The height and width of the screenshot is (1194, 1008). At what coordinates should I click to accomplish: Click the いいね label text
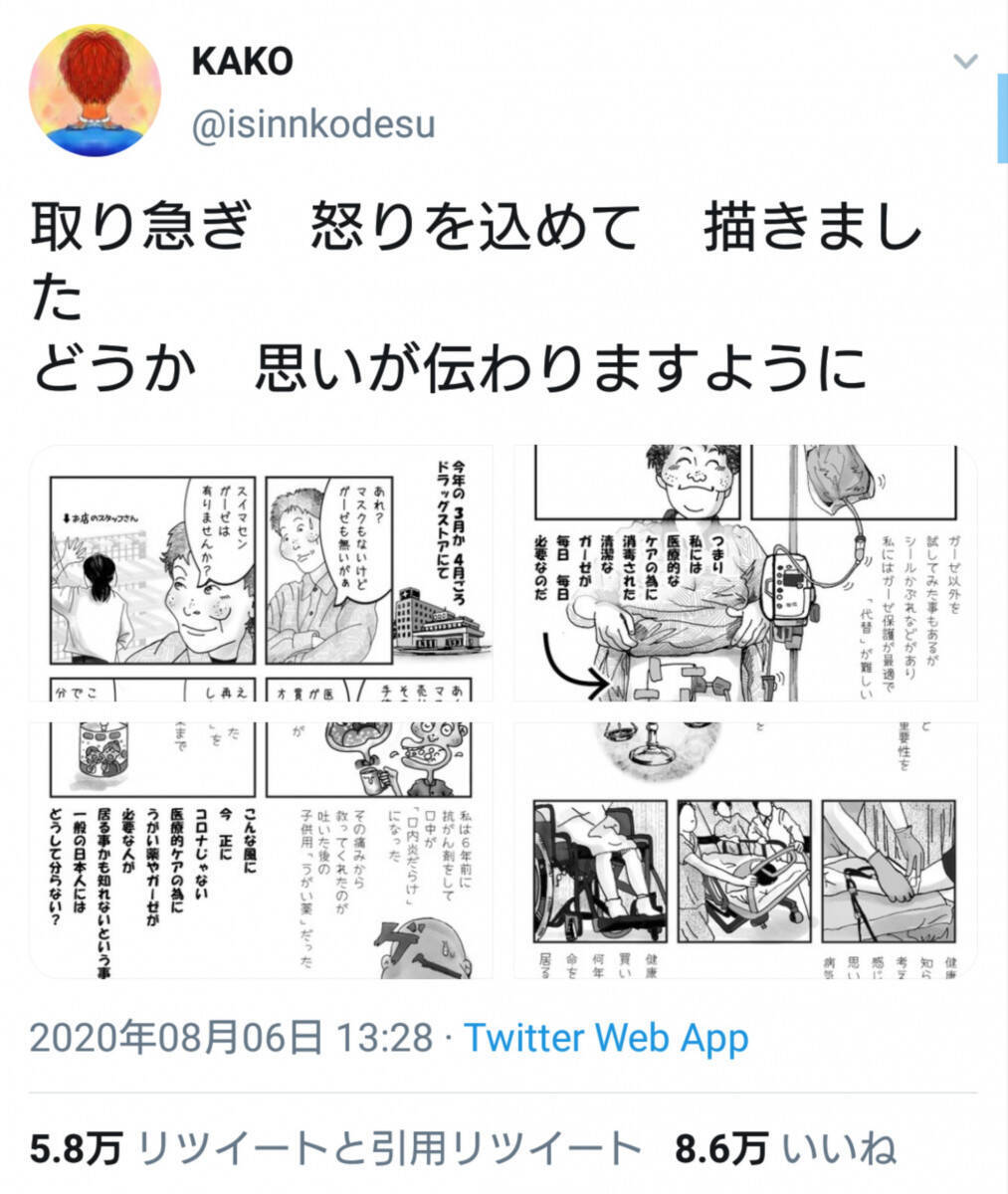pyautogui.click(x=840, y=1148)
